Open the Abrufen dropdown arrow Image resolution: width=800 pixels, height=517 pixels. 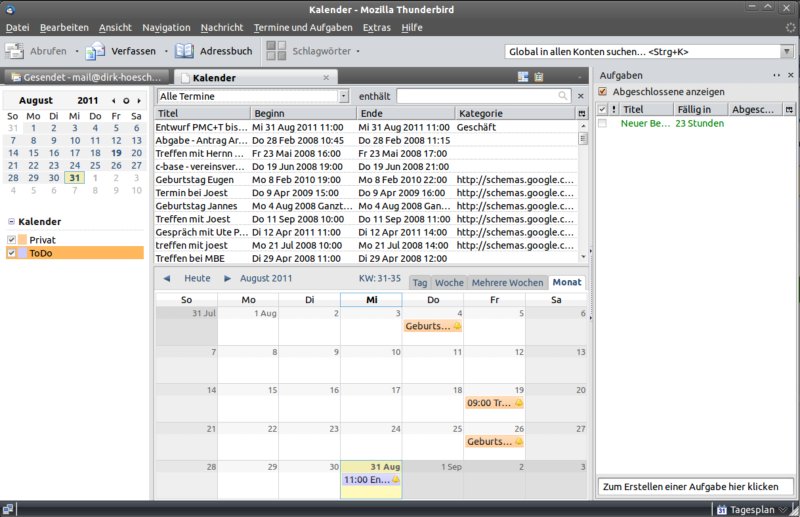coord(77,51)
